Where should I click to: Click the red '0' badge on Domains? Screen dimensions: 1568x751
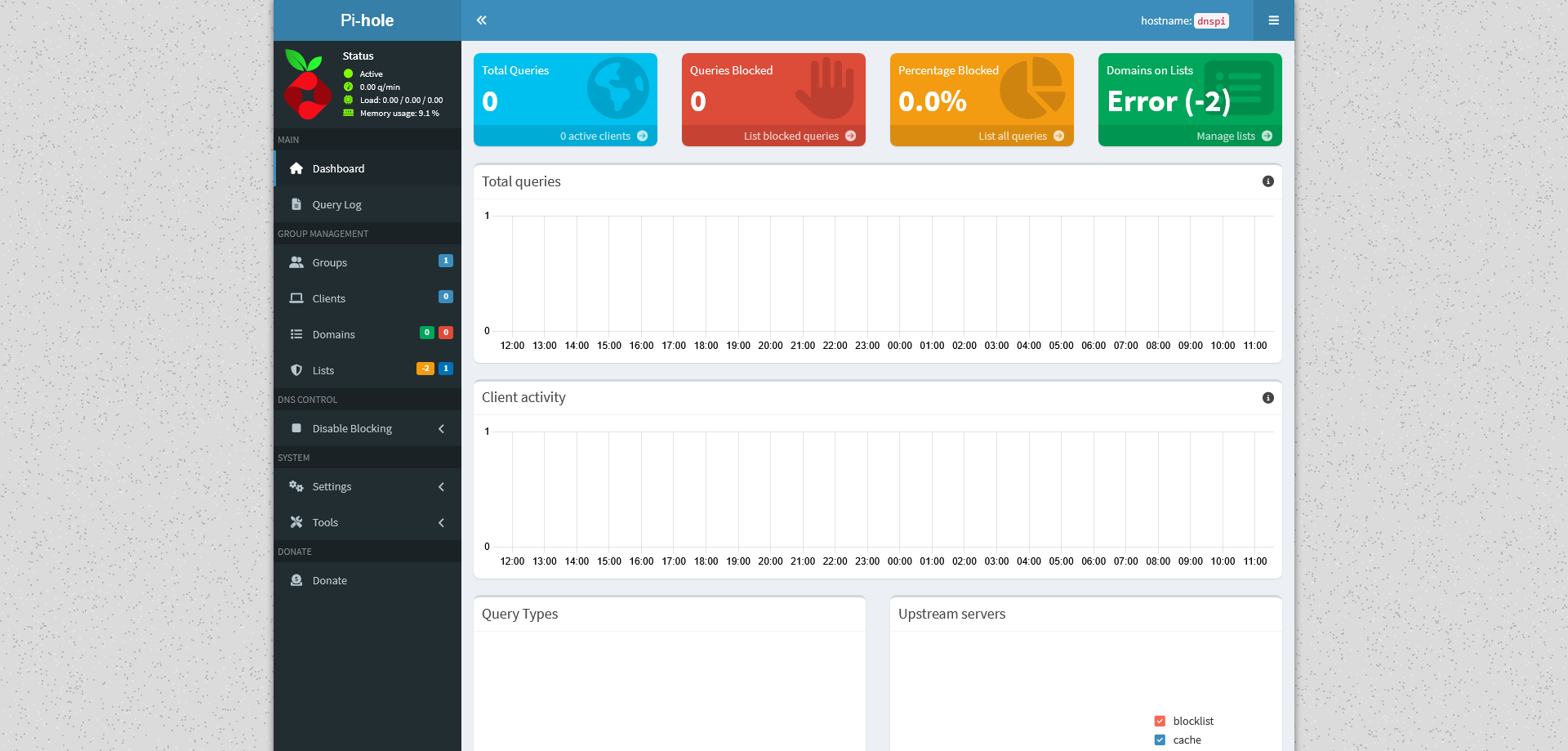tap(446, 333)
